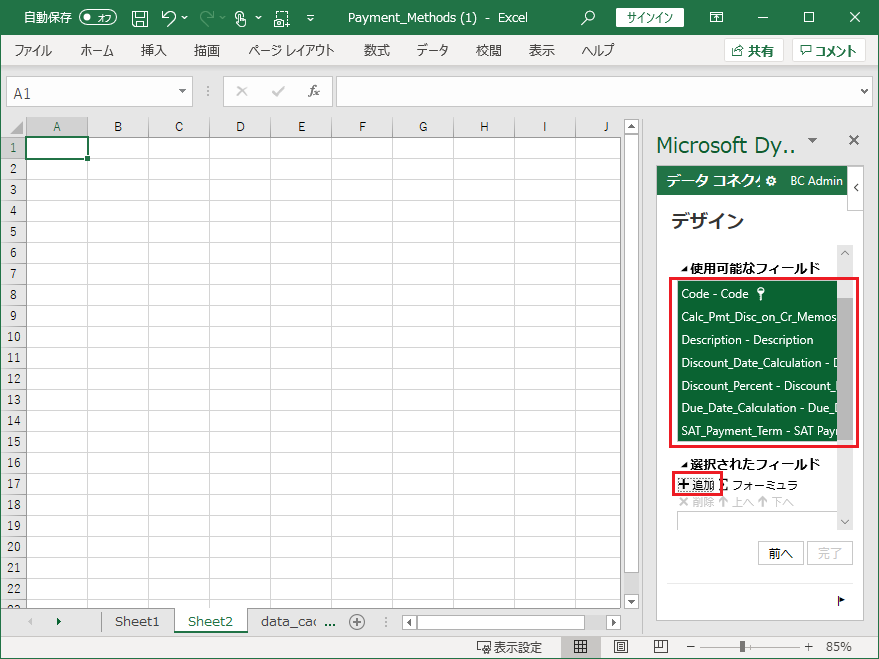The width and height of the screenshot is (879, 659).
Task: Open the データ ribbon tab
Action: pos(432,50)
